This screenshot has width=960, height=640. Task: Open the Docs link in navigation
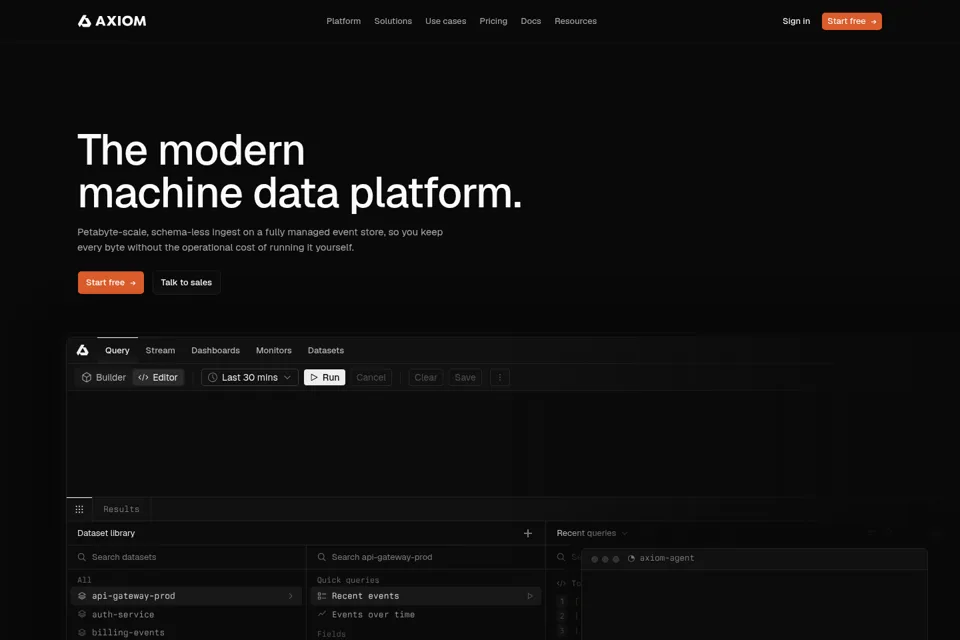point(531,21)
